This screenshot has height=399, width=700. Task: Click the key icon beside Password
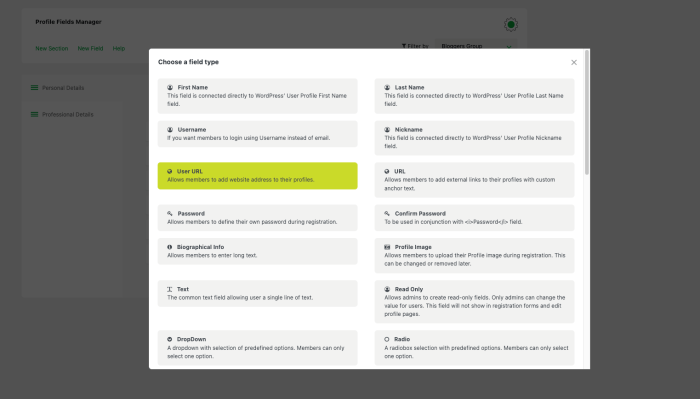coord(170,213)
